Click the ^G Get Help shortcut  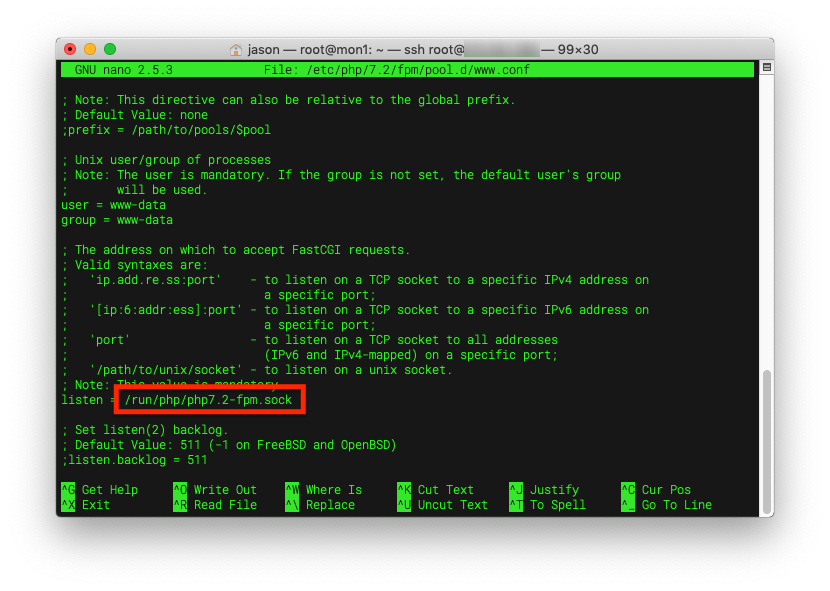[100, 490]
